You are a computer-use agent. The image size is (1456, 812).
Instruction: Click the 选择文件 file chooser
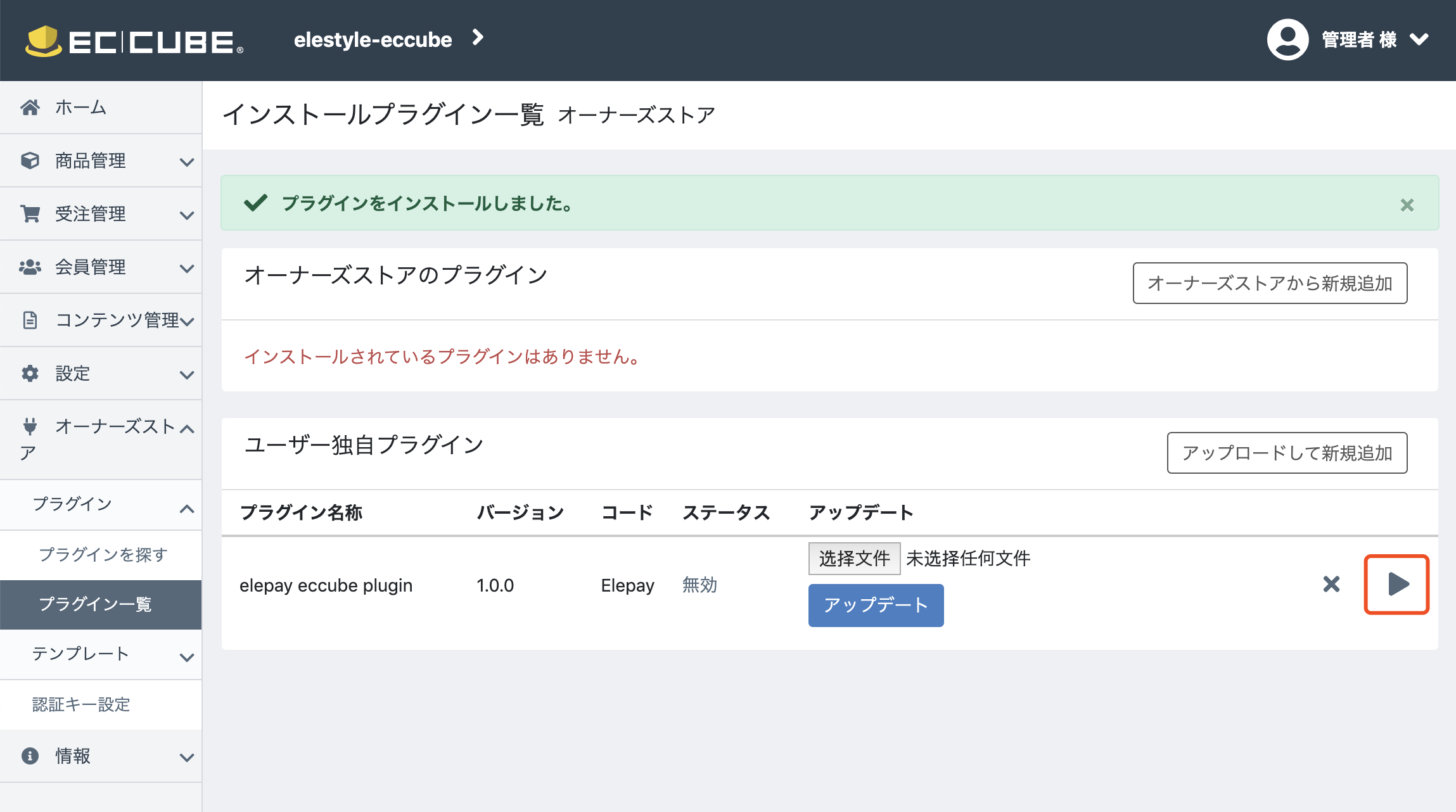(x=854, y=559)
